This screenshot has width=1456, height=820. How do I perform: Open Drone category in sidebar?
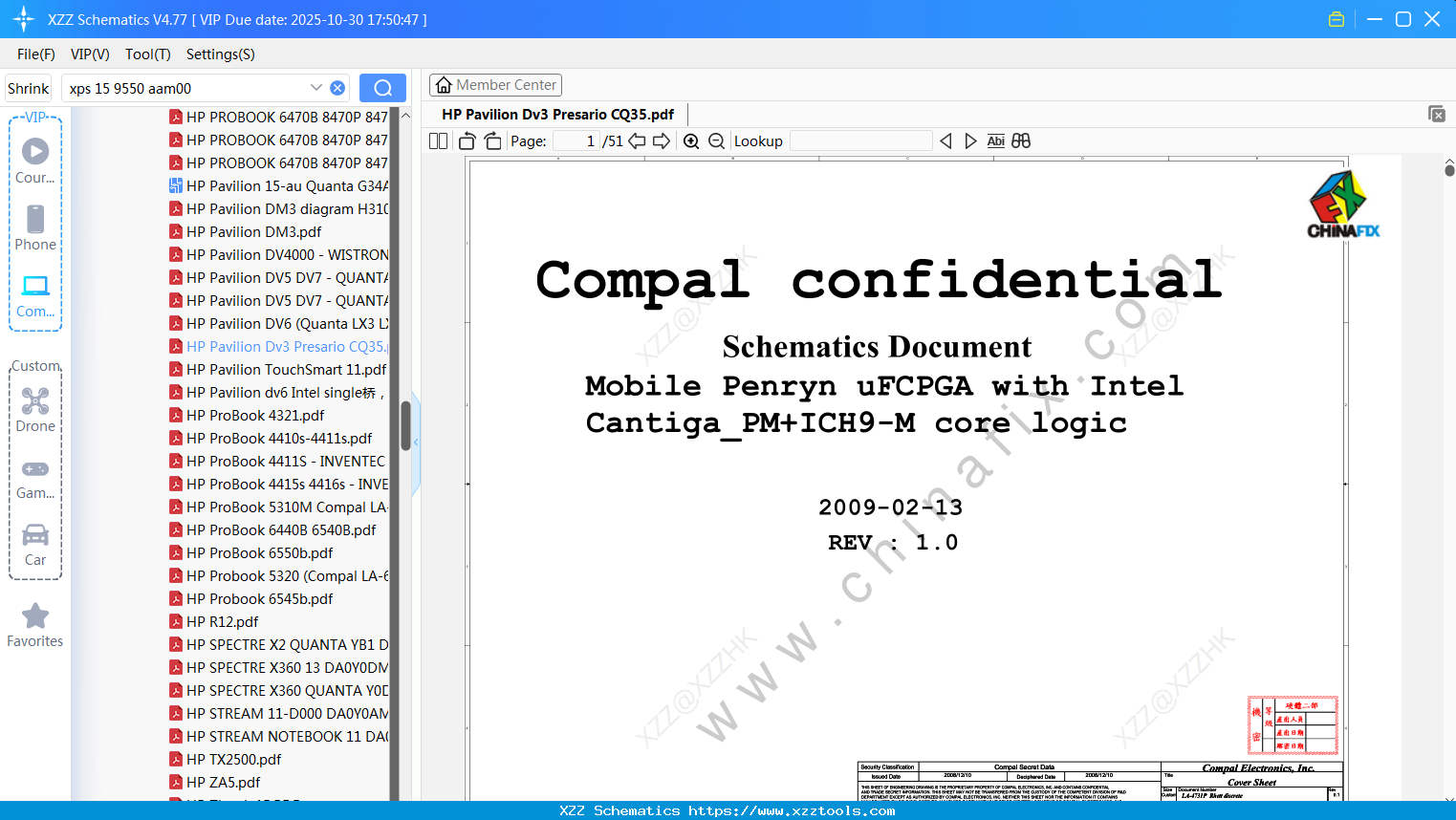35,410
